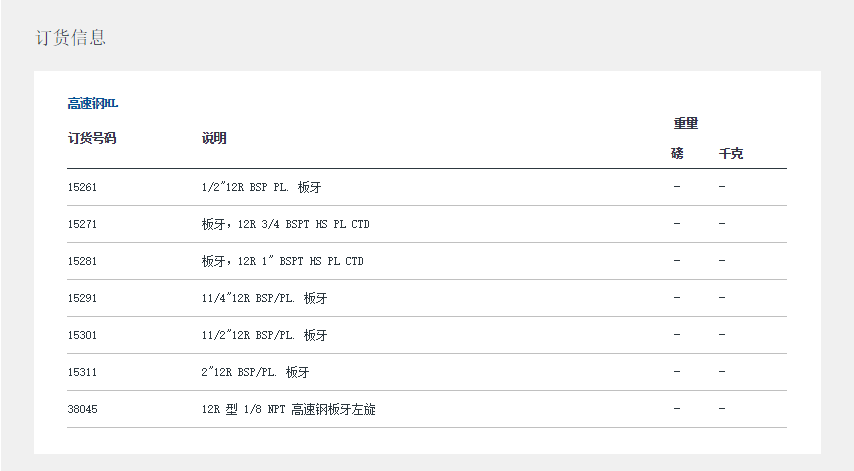Image resolution: width=854 pixels, height=471 pixels.
Task: Select order number 38045
Action: coord(82,409)
